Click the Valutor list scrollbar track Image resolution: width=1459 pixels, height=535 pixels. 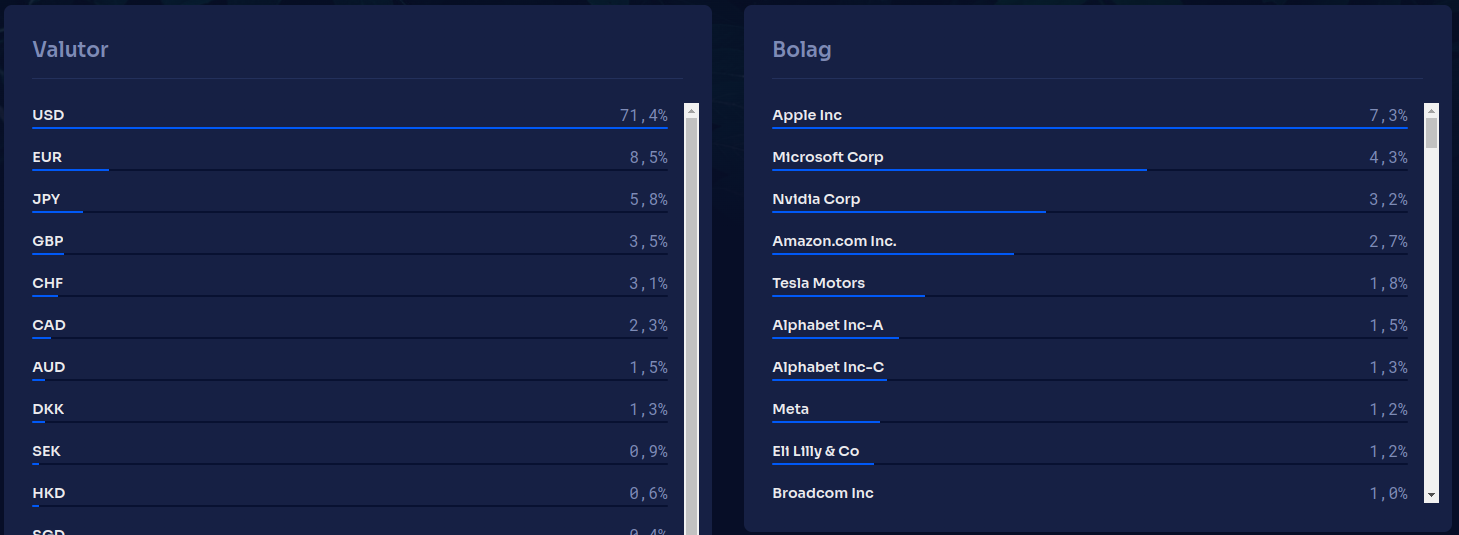[x=691, y=320]
